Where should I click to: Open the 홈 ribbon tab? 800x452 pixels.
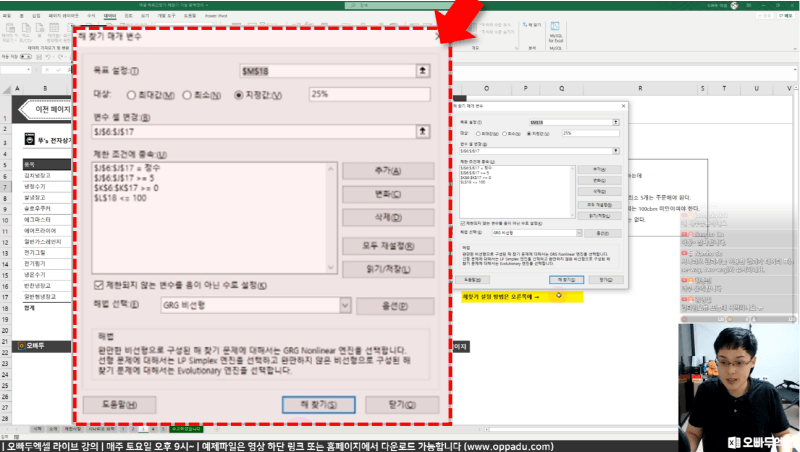point(21,16)
